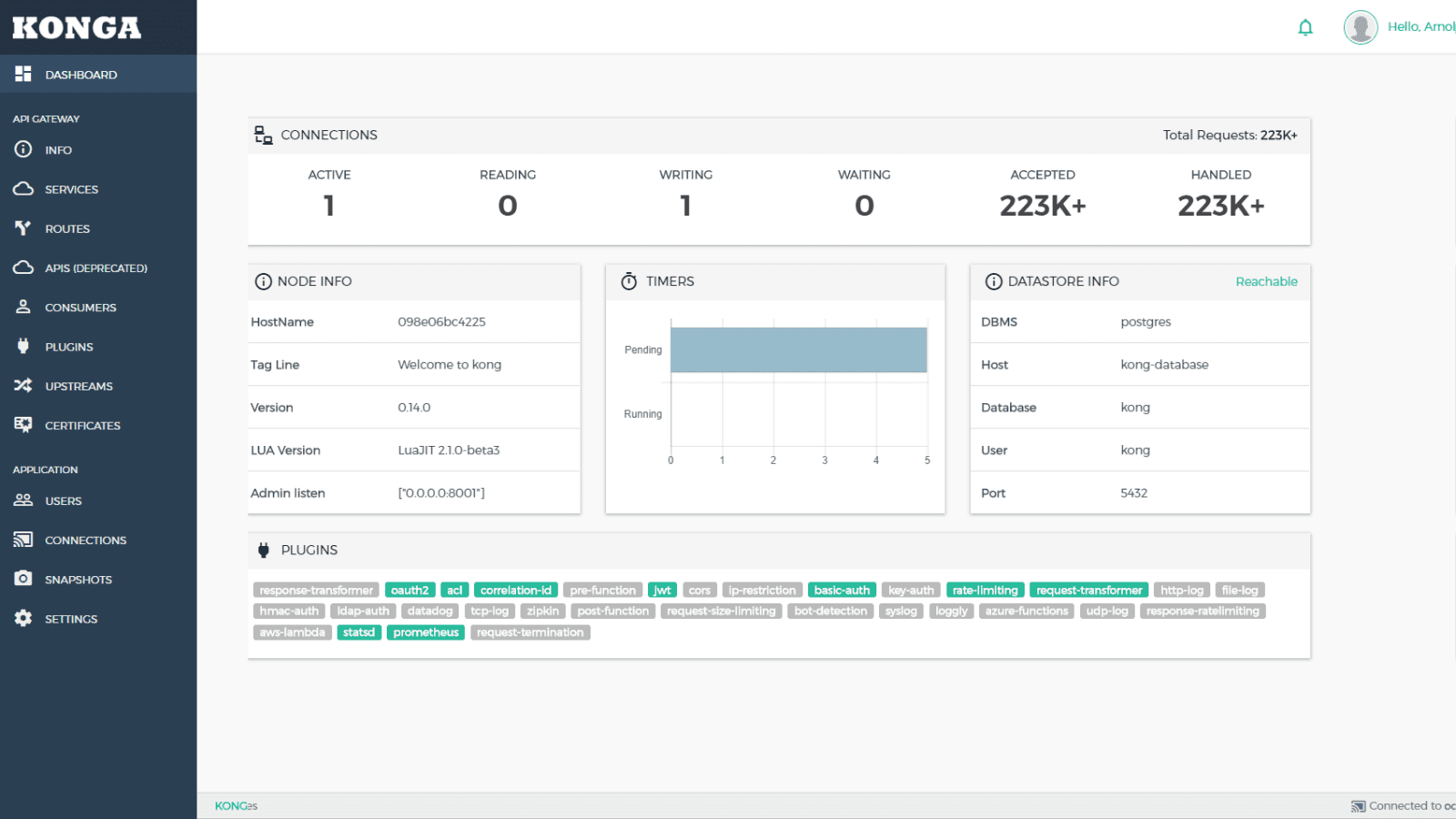Click the user avatar picture
The height and width of the screenshot is (819, 1456).
point(1360,27)
